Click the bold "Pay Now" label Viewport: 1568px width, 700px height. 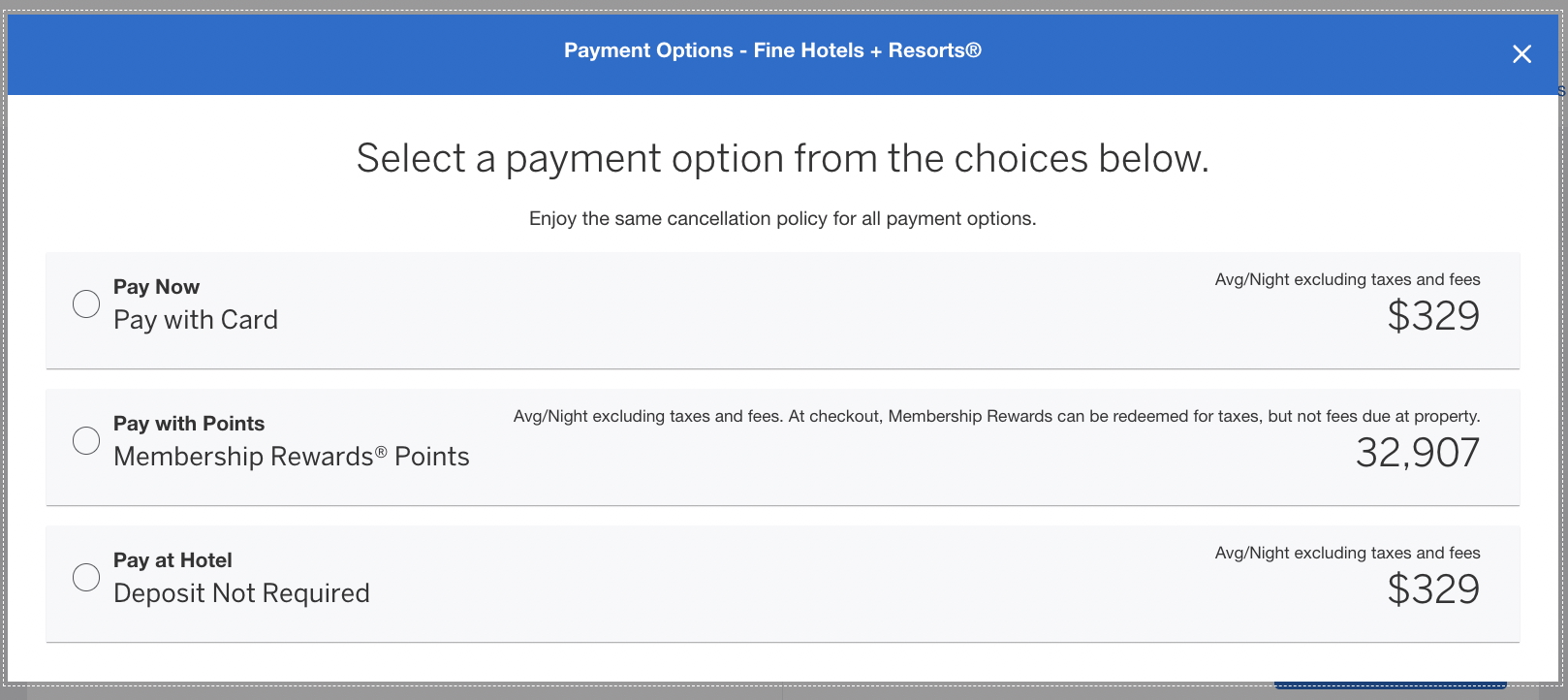click(x=156, y=287)
